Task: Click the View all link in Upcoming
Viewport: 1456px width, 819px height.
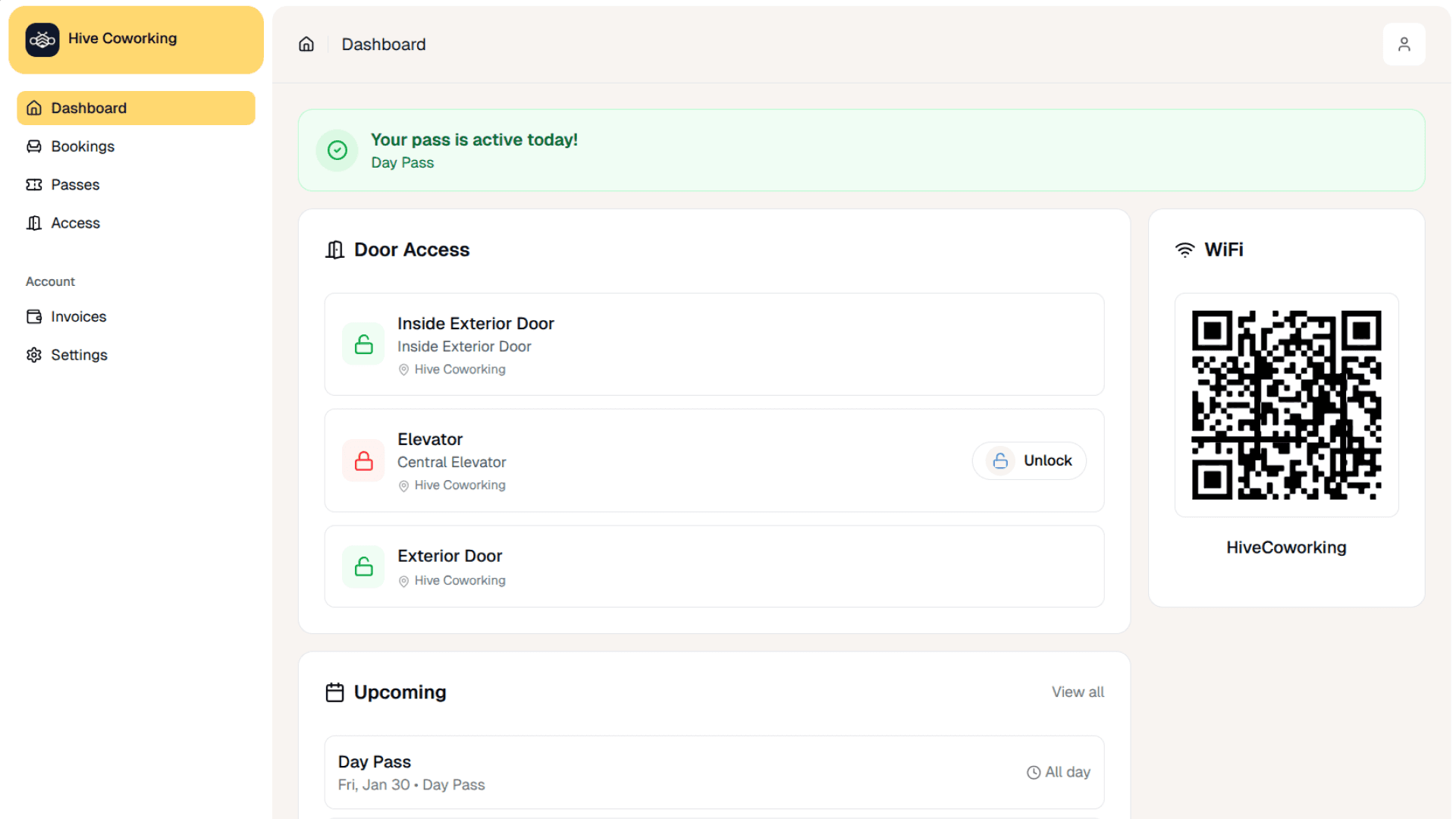Action: [x=1077, y=692]
